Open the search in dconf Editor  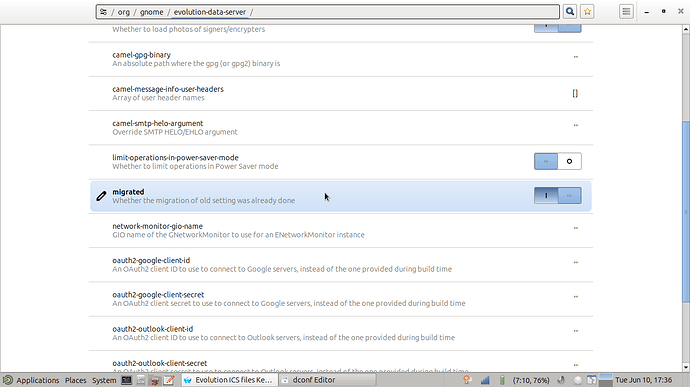(569, 11)
